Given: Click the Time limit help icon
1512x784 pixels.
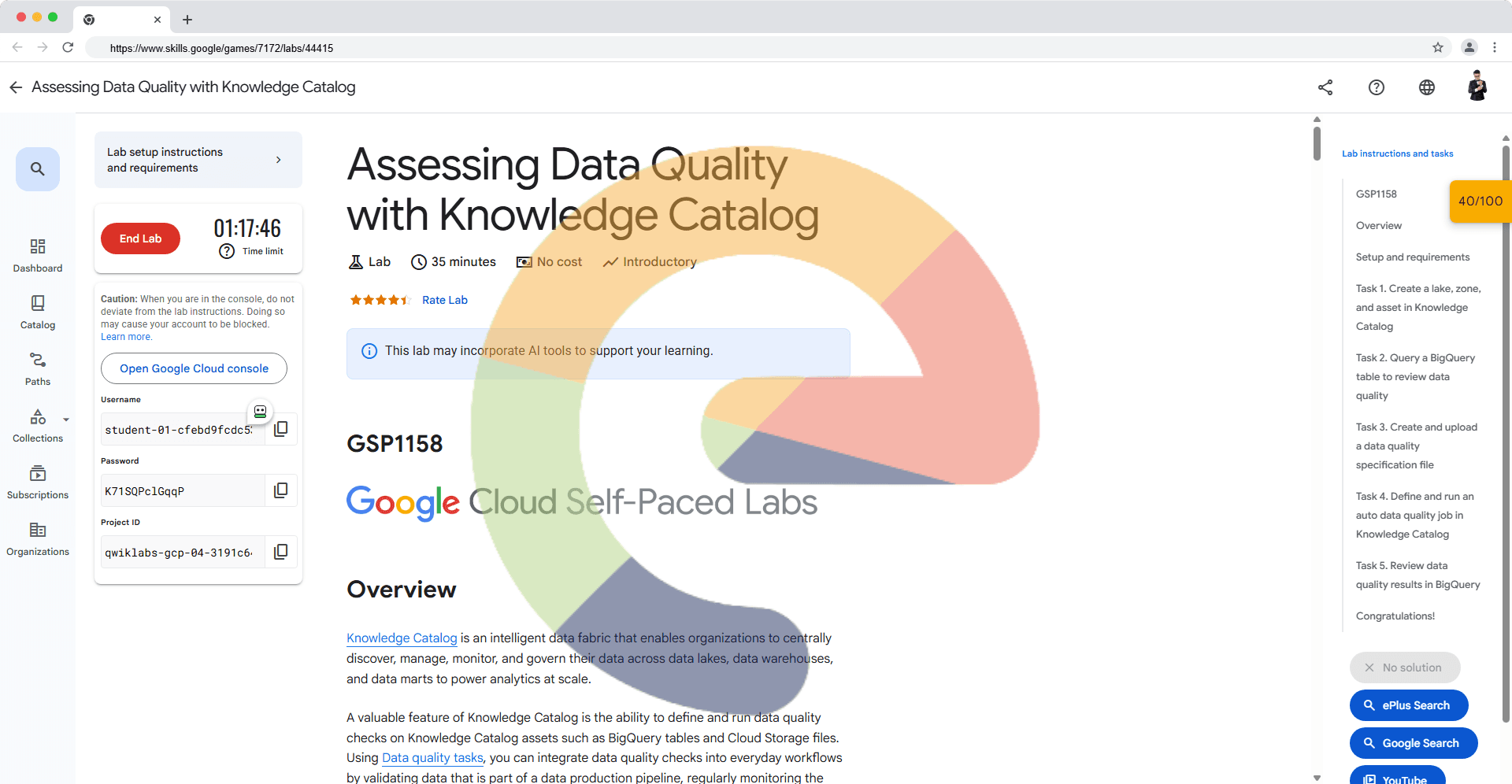Looking at the screenshot, I should tap(227, 251).
